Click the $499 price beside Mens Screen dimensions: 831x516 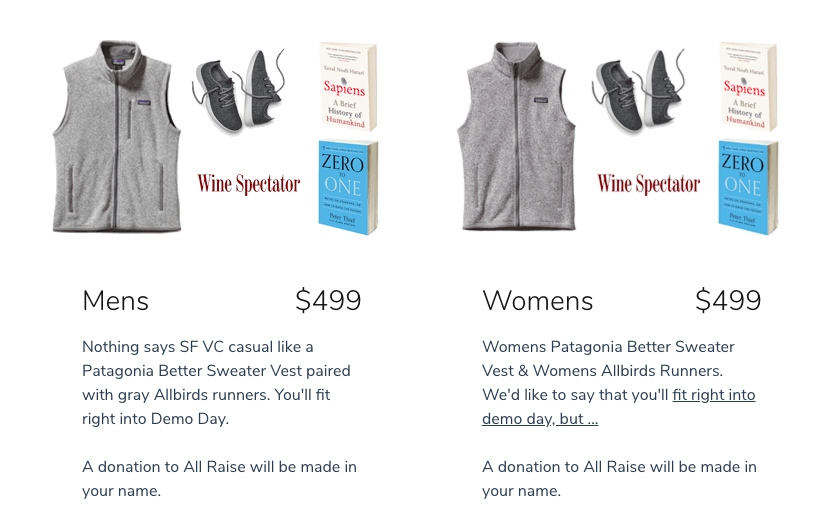[x=328, y=301]
